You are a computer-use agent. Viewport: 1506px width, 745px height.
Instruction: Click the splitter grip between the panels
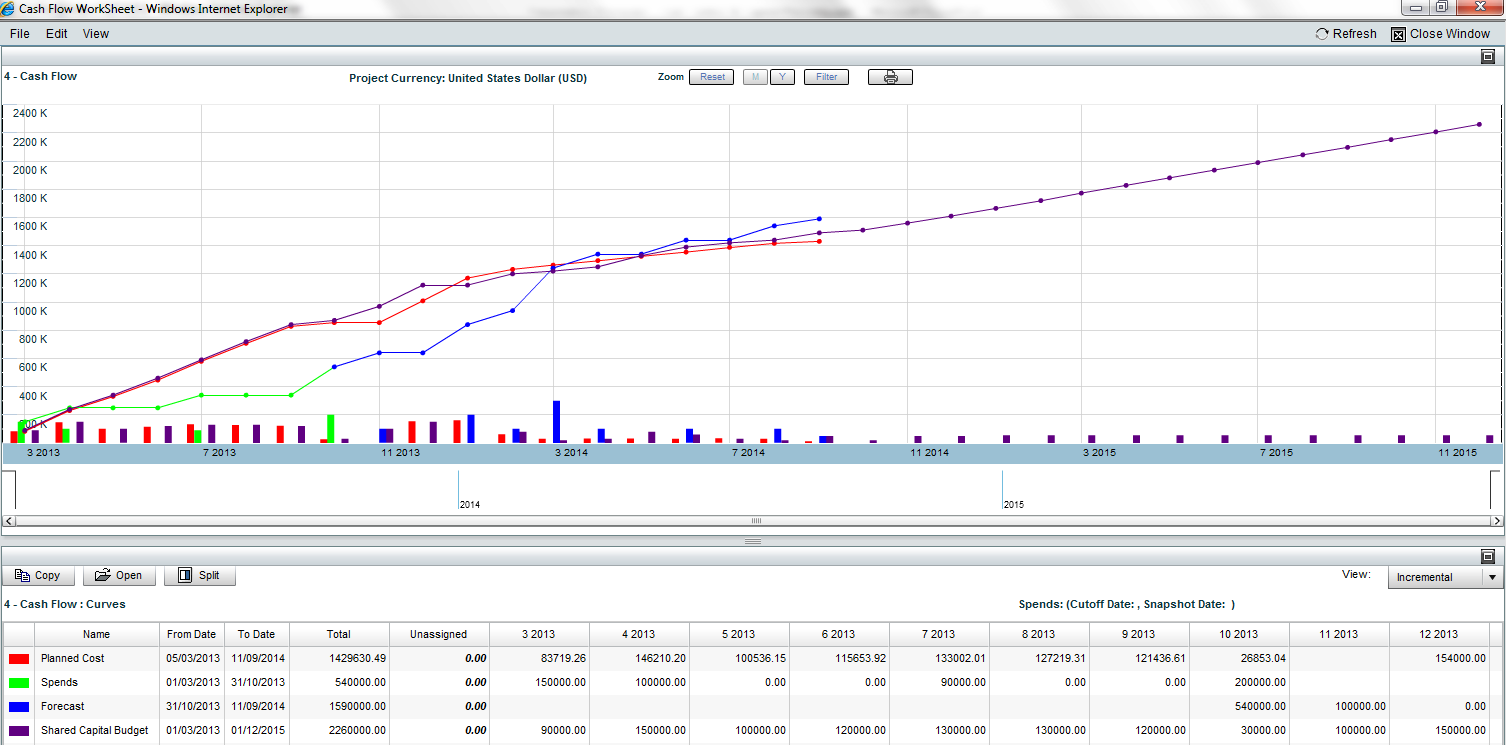click(753, 541)
